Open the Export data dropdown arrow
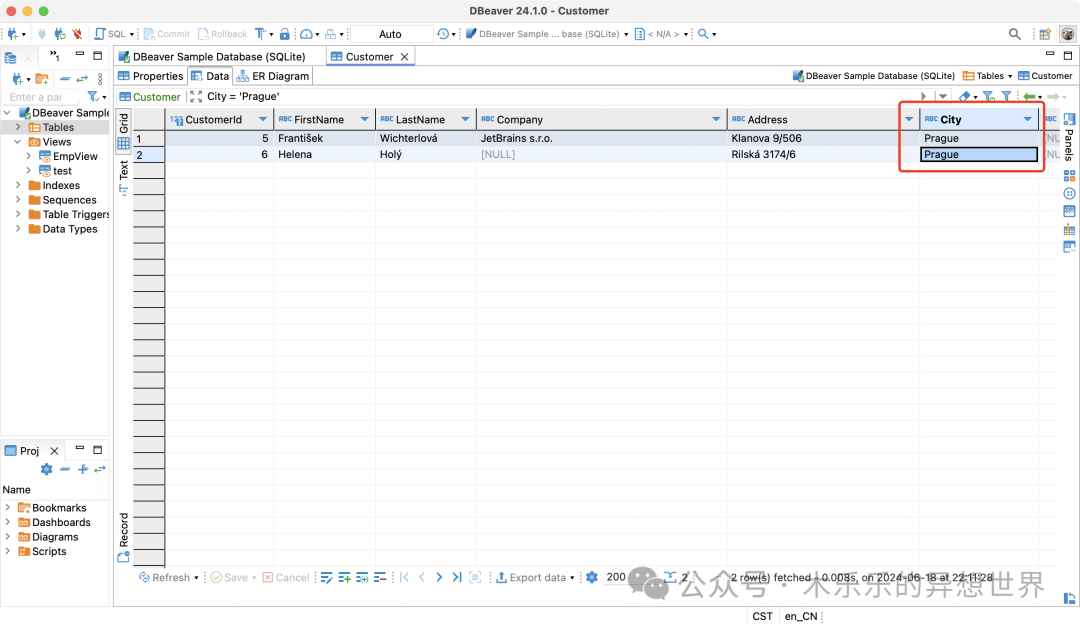1080x628 pixels. point(572,578)
